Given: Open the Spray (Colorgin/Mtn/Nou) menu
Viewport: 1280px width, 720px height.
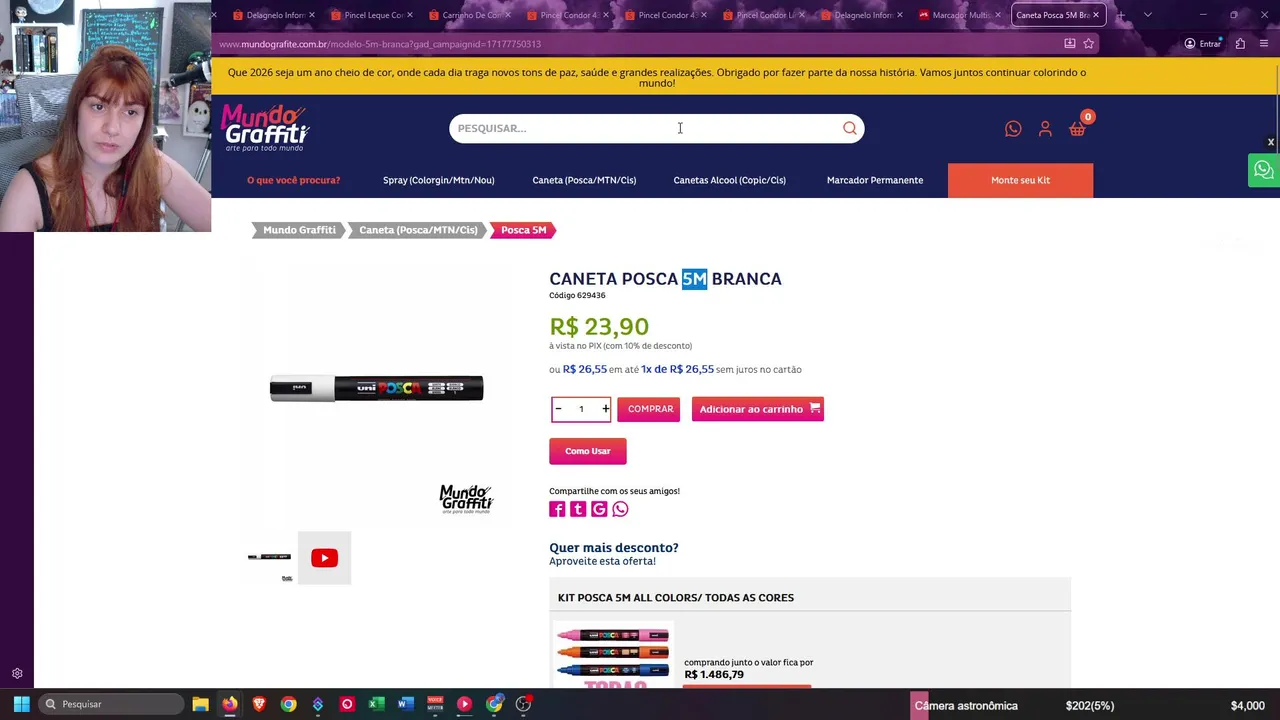Looking at the screenshot, I should click(438, 180).
